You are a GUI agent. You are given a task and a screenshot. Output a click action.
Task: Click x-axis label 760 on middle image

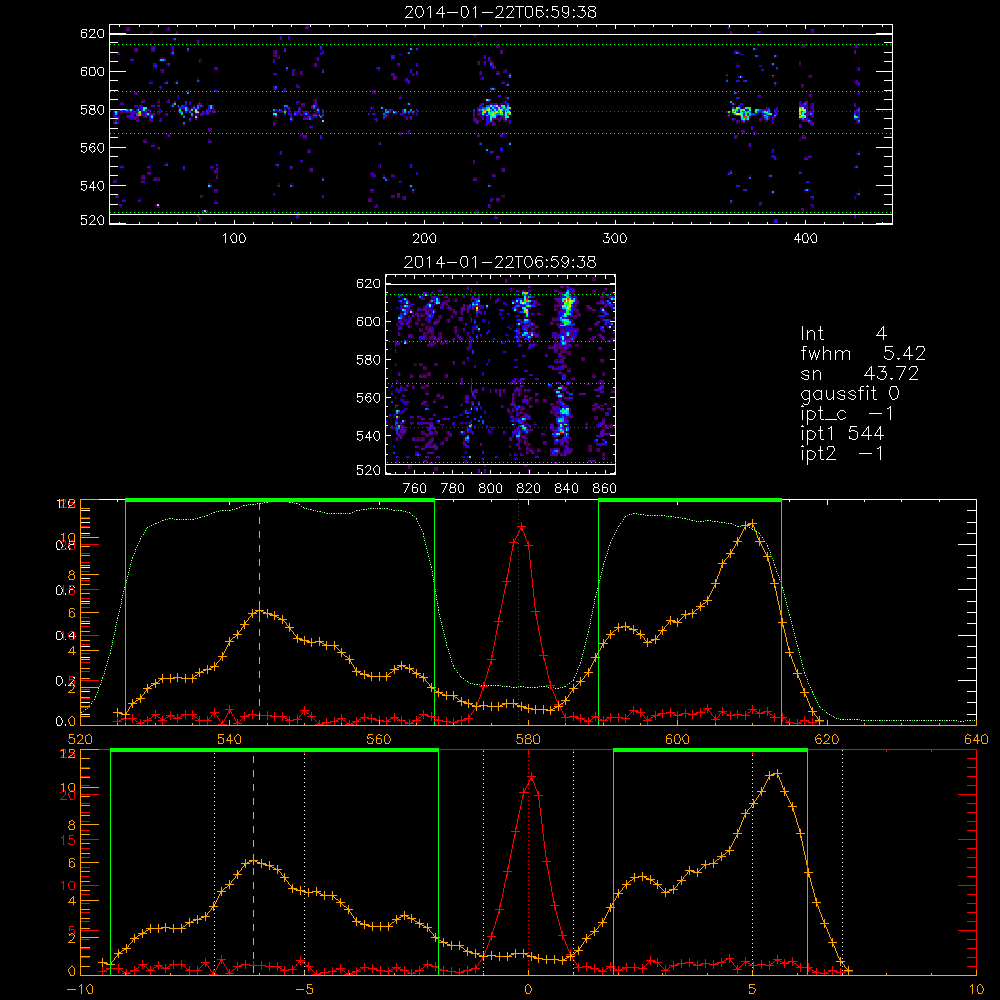[415, 489]
